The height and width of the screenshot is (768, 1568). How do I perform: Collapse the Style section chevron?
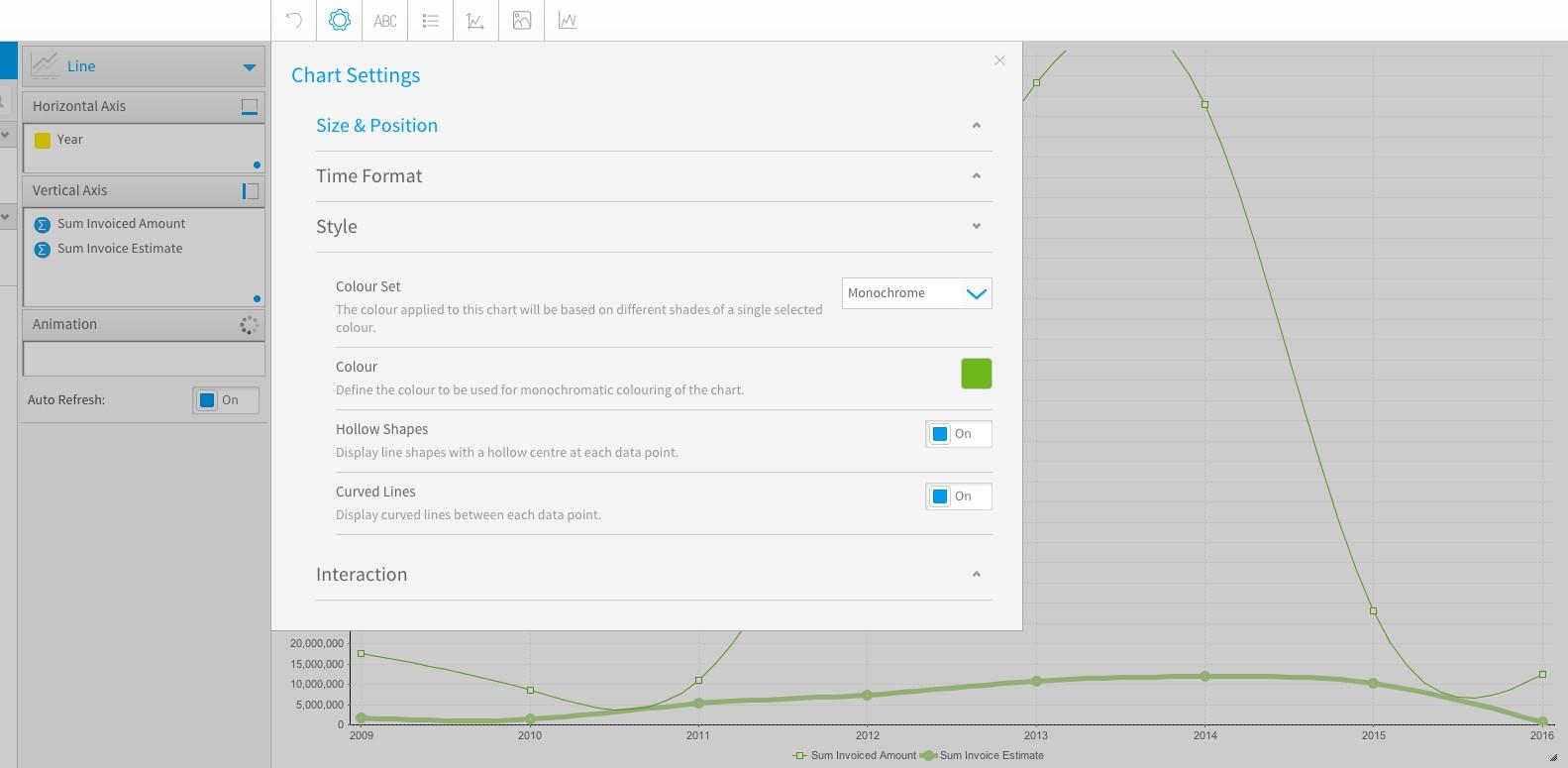point(976,226)
